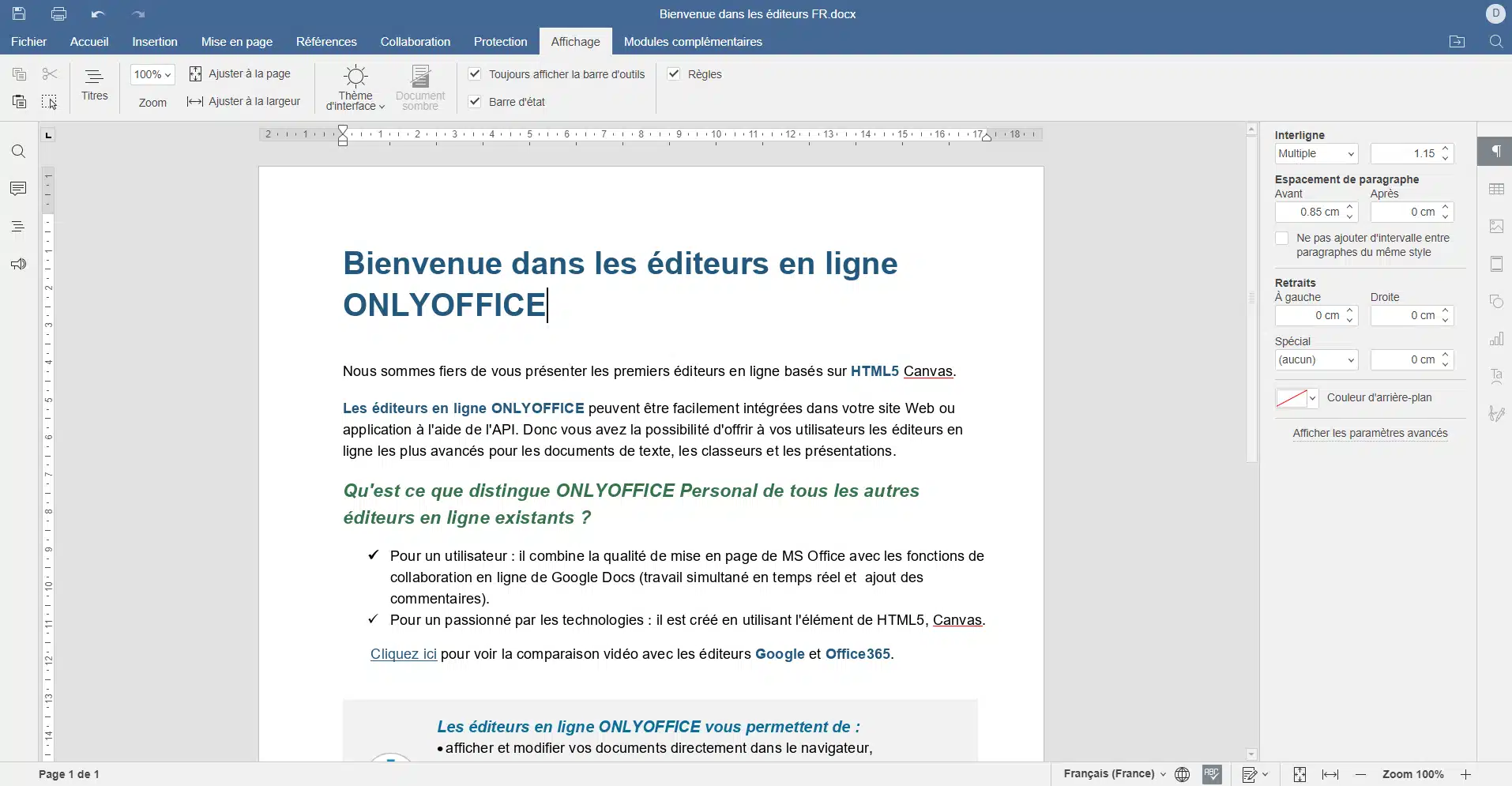
Task: Open table settings in right sidebar
Action: point(1496,189)
